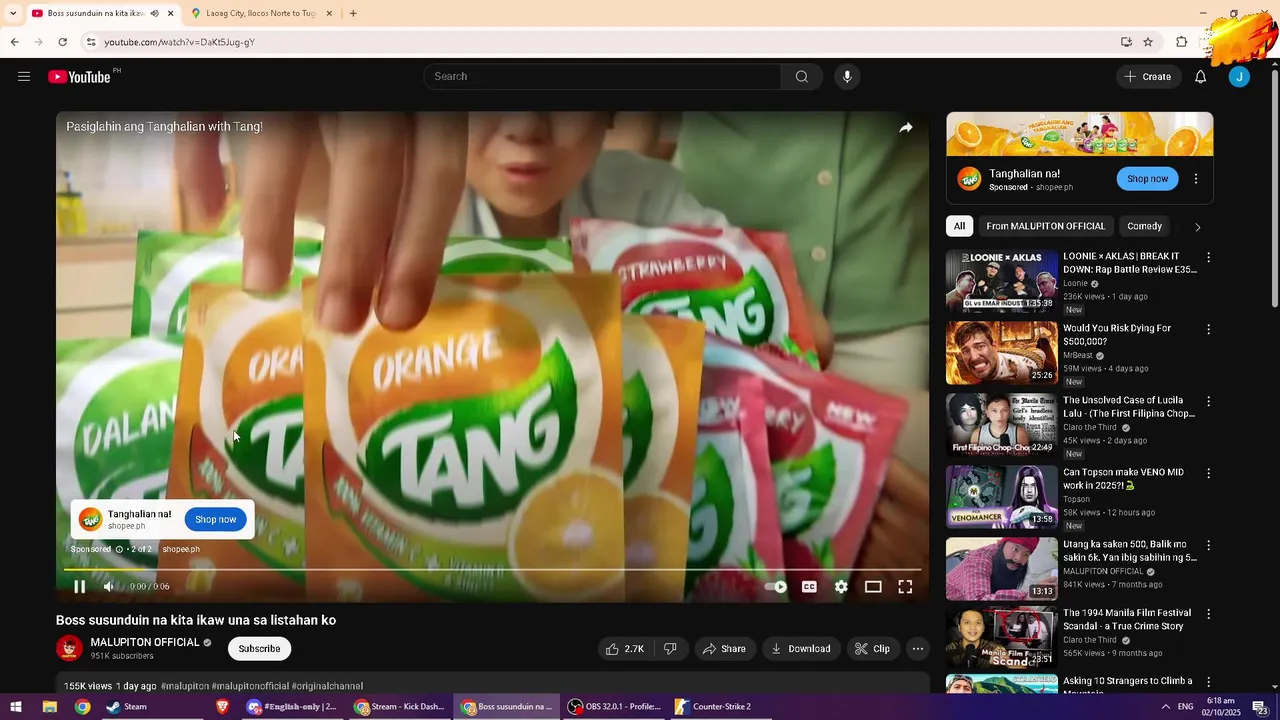Toggle closed captions CC

click(809, 587)
